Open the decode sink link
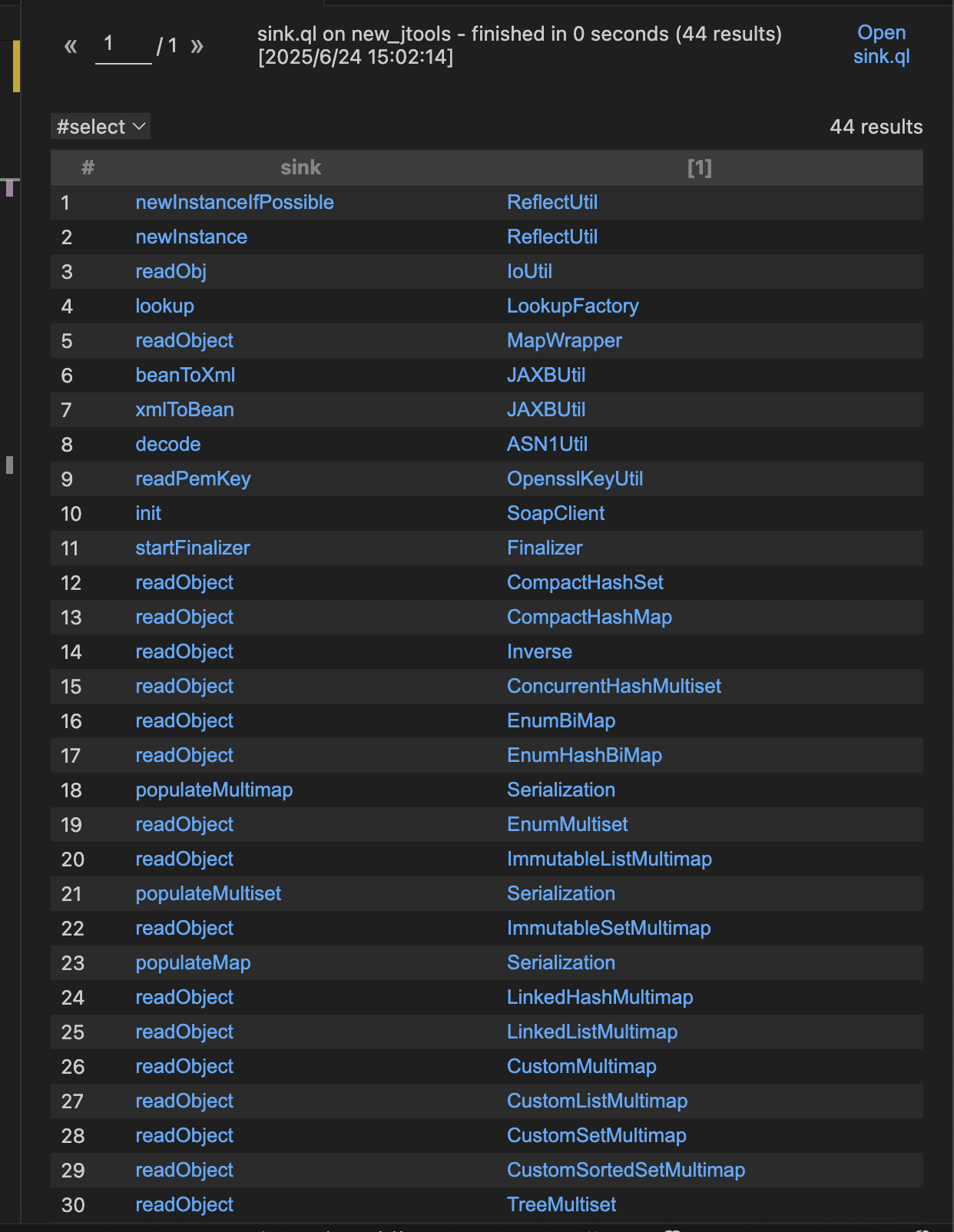Viewport: 954px width, 1232px height. point(168,444)
